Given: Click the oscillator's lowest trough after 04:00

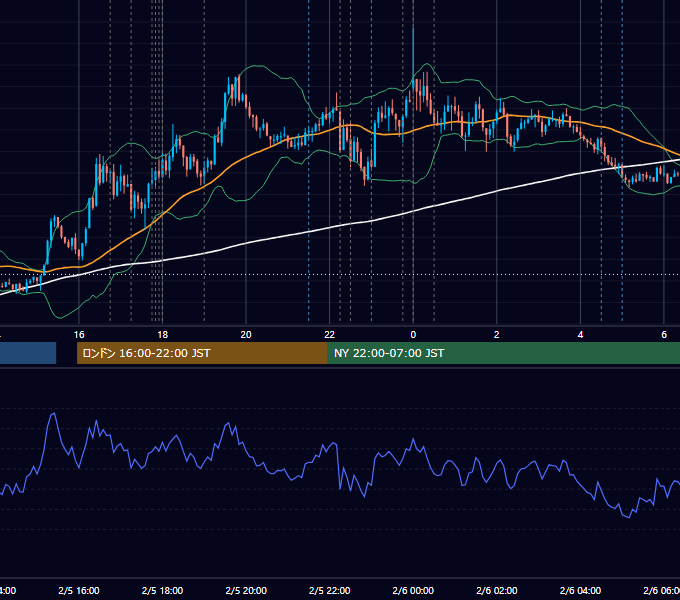Looking at the screenshot, I should point(629,517).
